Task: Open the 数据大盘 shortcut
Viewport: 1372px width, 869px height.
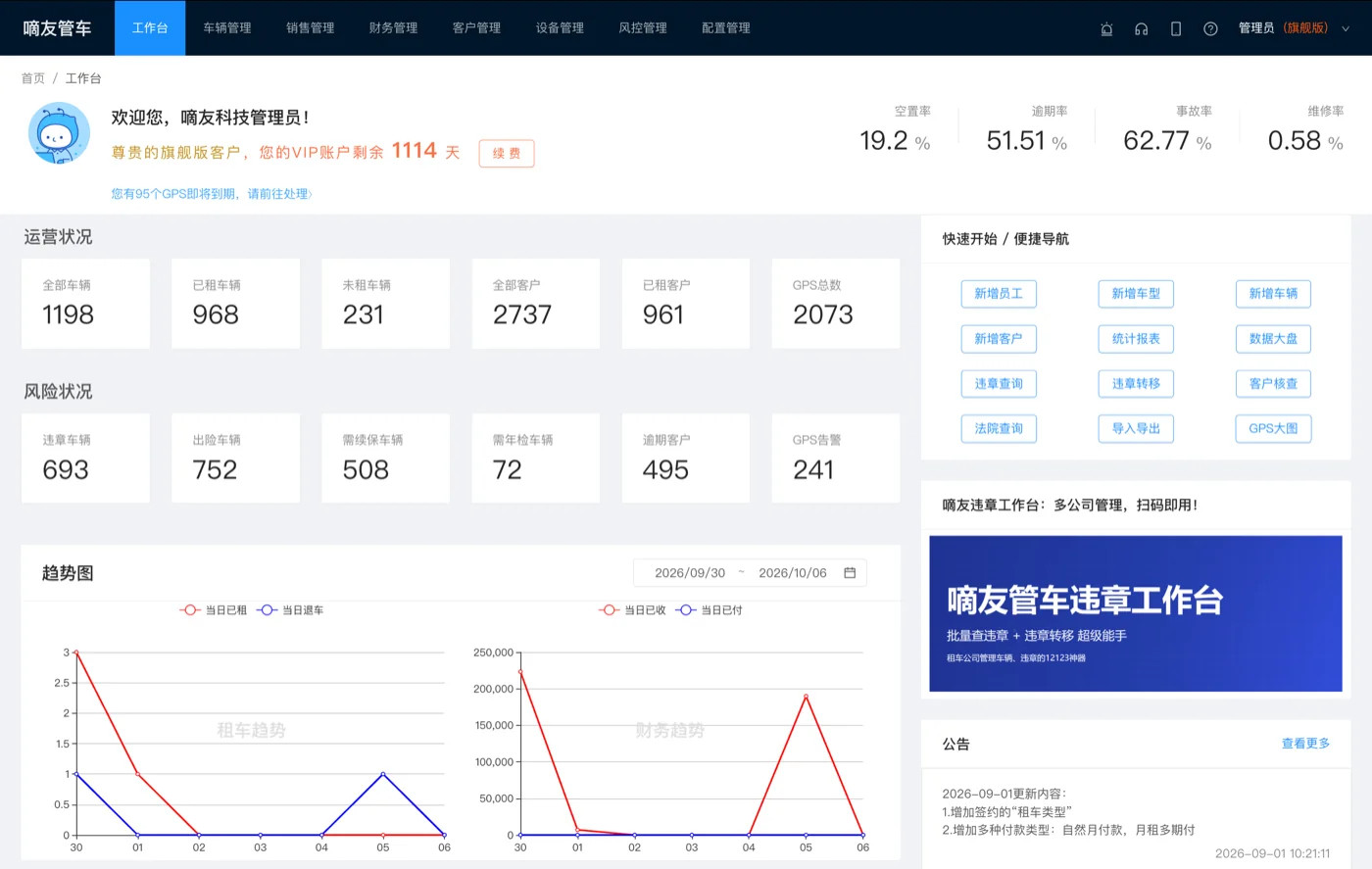Action: [1273, 339]
